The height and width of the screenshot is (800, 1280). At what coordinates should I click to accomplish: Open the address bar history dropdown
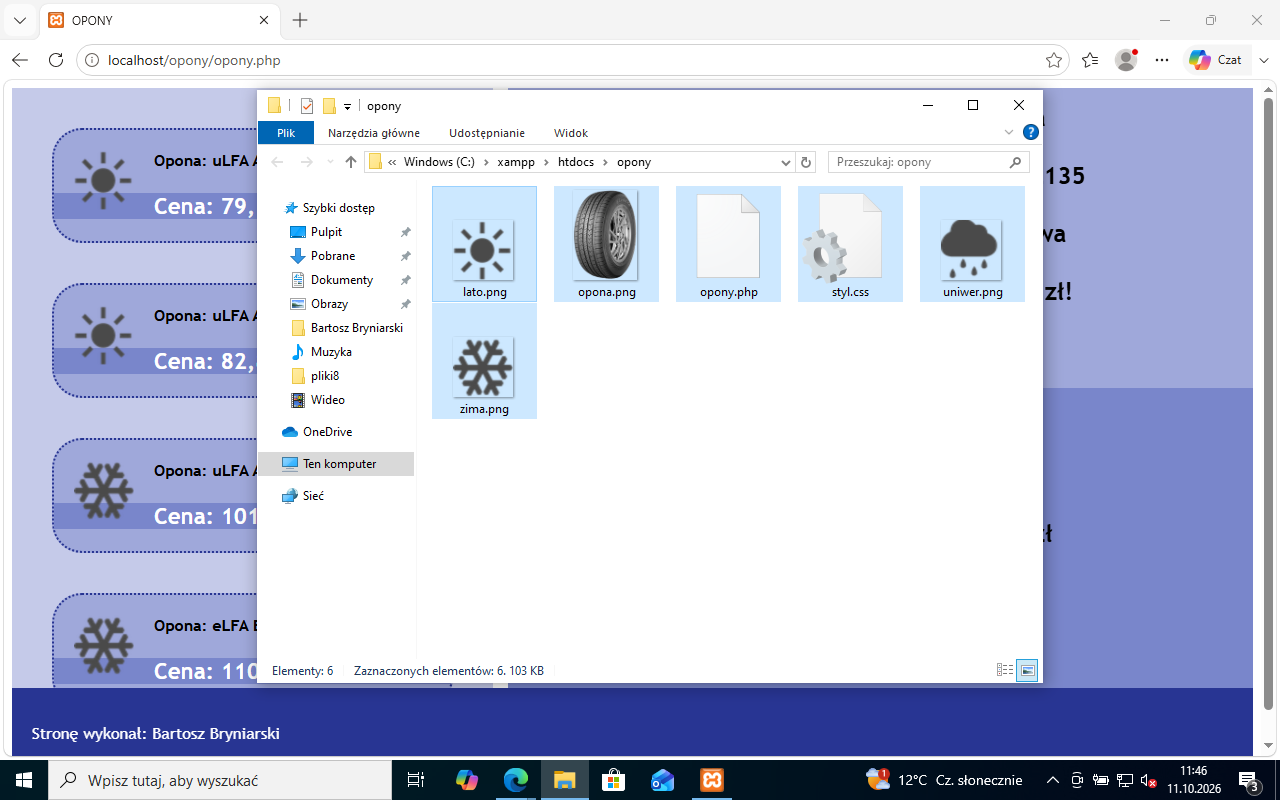coord(786,162)
